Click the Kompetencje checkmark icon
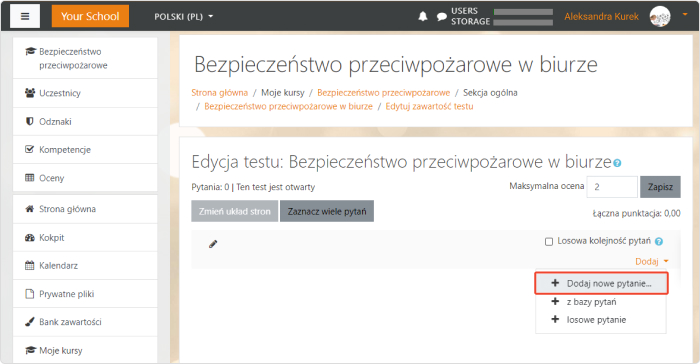 pos(29,149)
